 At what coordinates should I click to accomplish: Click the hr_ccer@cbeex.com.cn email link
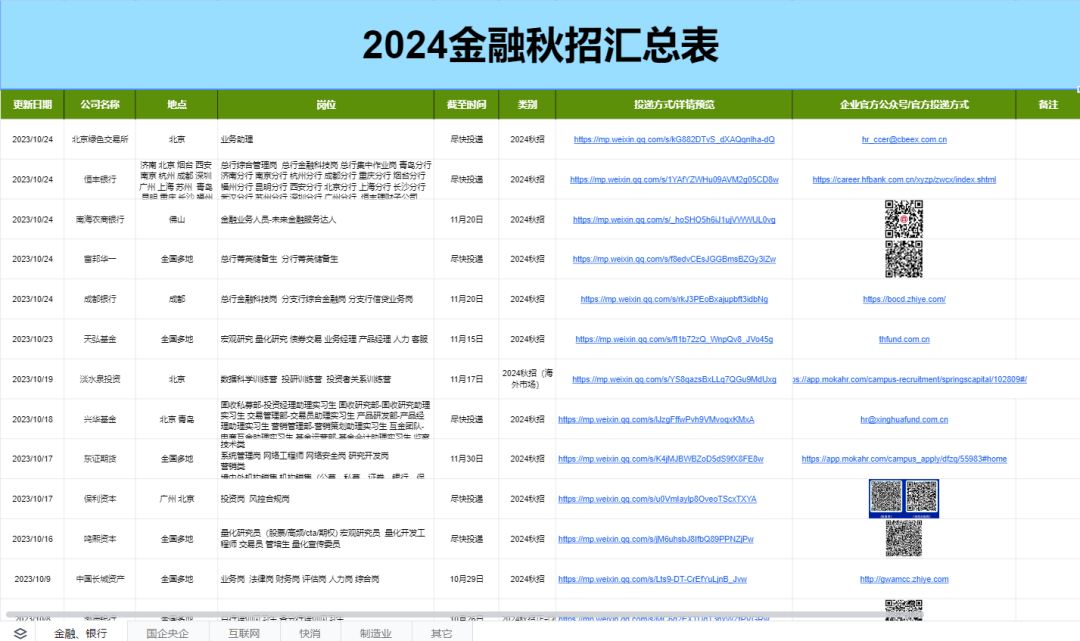pos(904,139)
